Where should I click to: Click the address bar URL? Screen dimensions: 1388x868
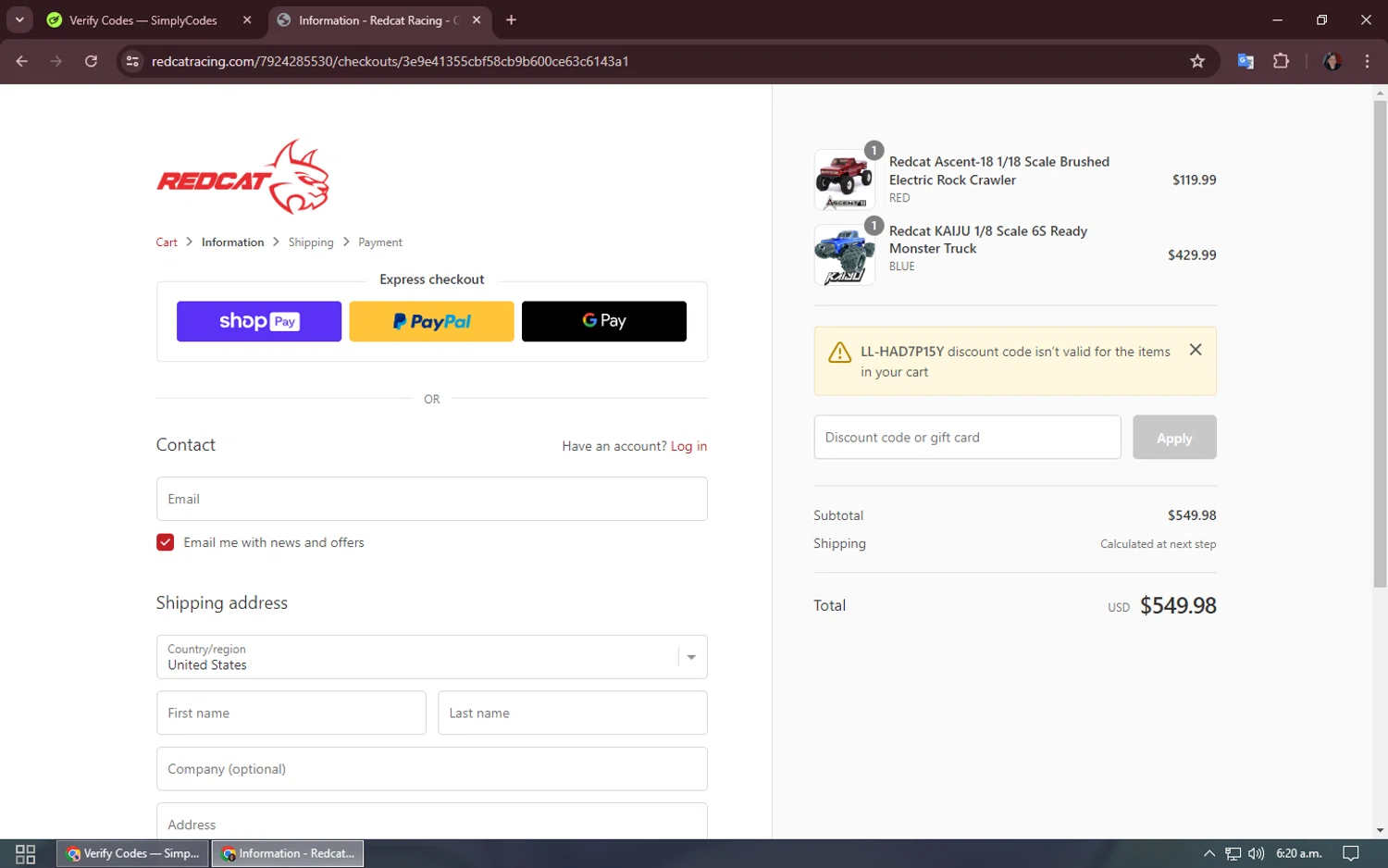[390, 61]
